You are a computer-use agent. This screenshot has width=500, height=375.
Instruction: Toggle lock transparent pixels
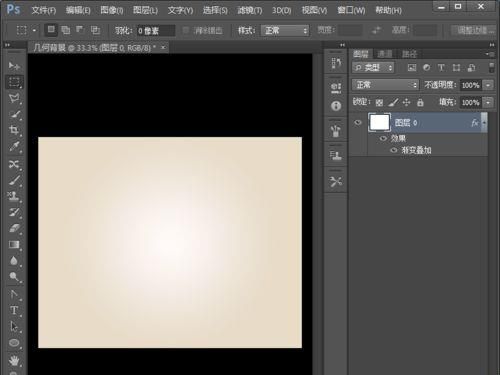coord(379,102)
